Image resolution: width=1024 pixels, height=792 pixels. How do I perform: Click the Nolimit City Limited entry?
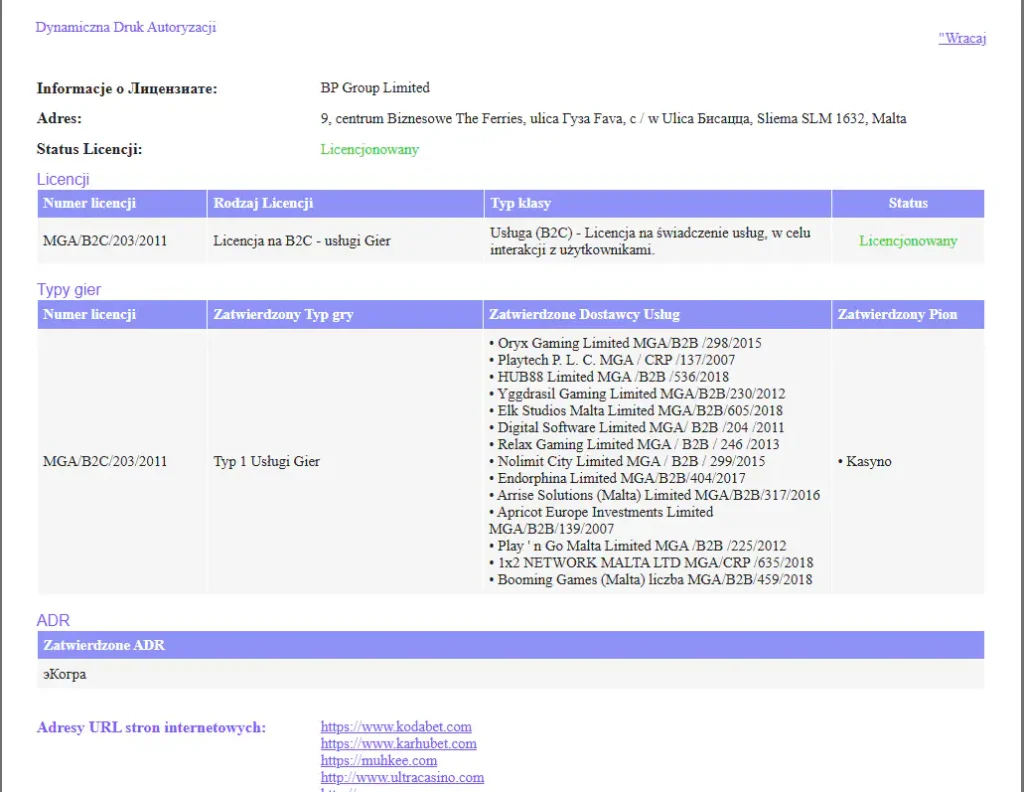tap(627, 462)
